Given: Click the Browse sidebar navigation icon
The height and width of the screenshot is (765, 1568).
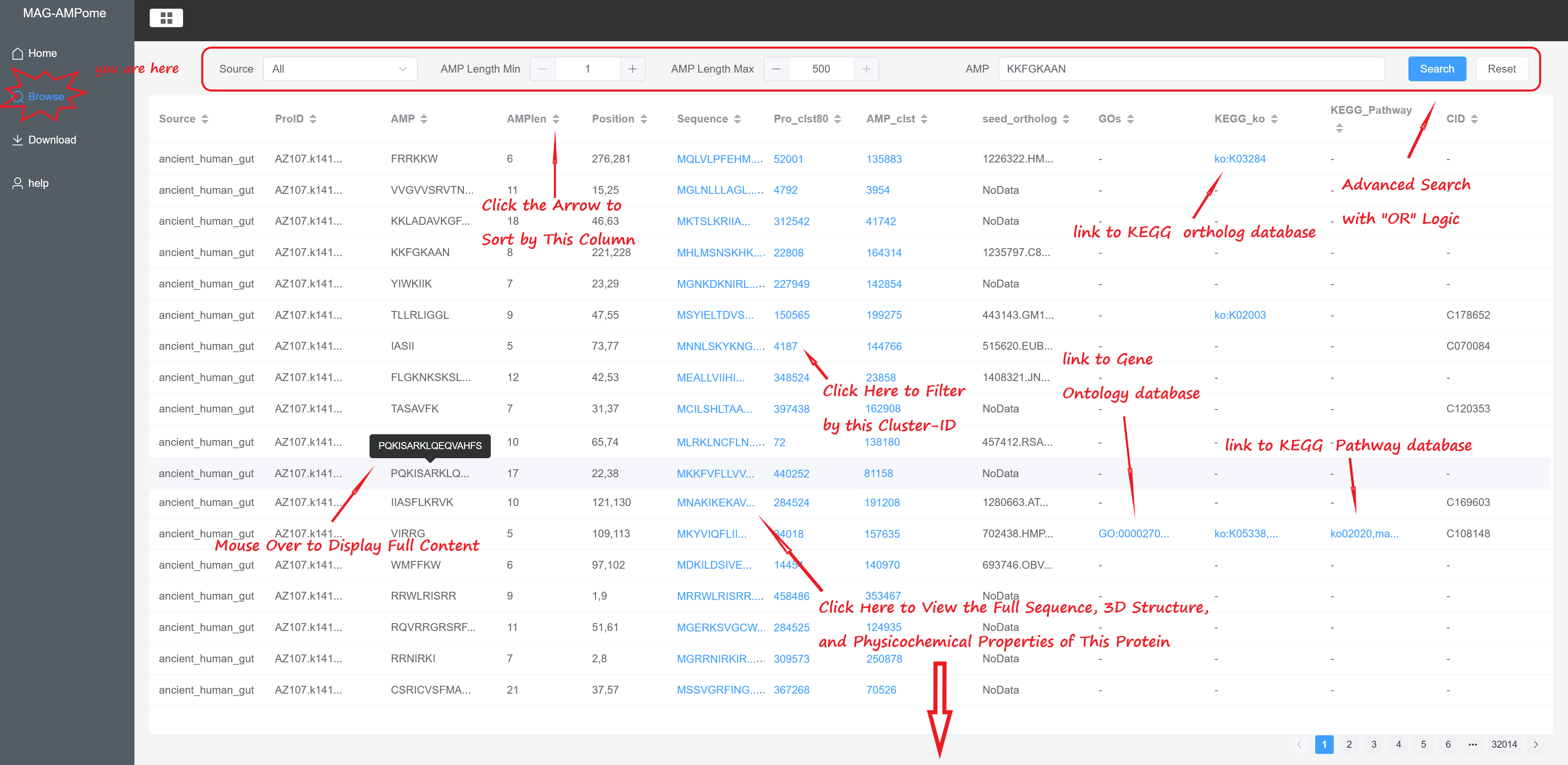Looking at the screenshot, I should pos(20,96).
